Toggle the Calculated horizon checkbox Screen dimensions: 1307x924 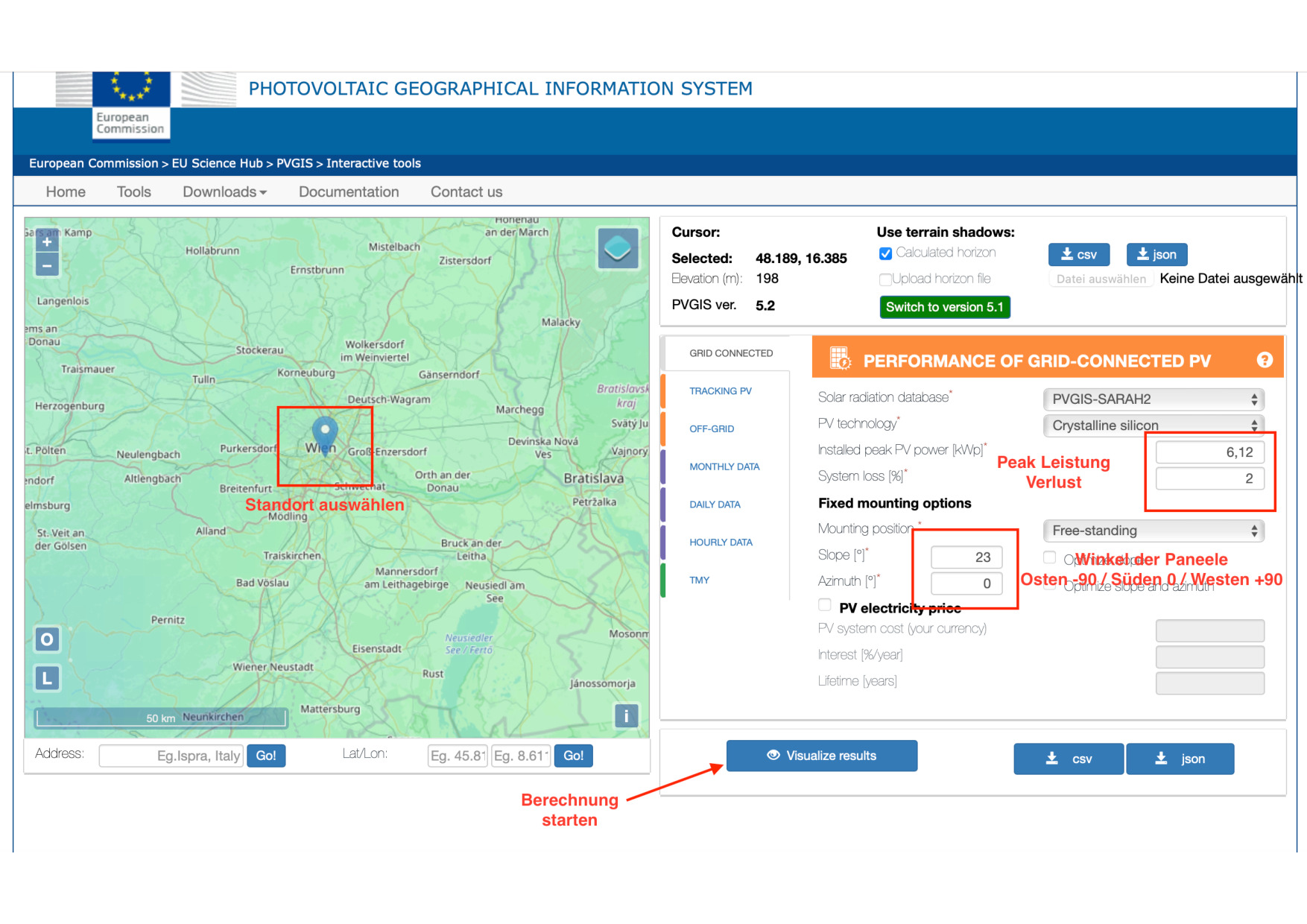[885, 253]
